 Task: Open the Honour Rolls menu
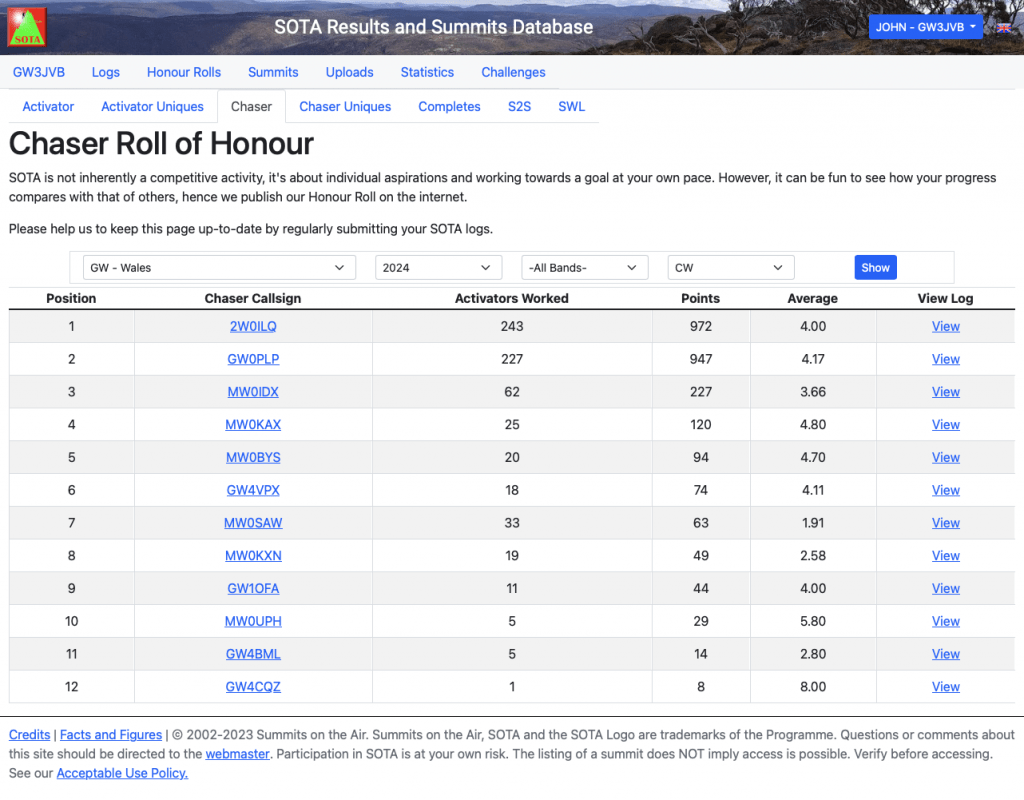pyautogui.click(x=184, y=72)
